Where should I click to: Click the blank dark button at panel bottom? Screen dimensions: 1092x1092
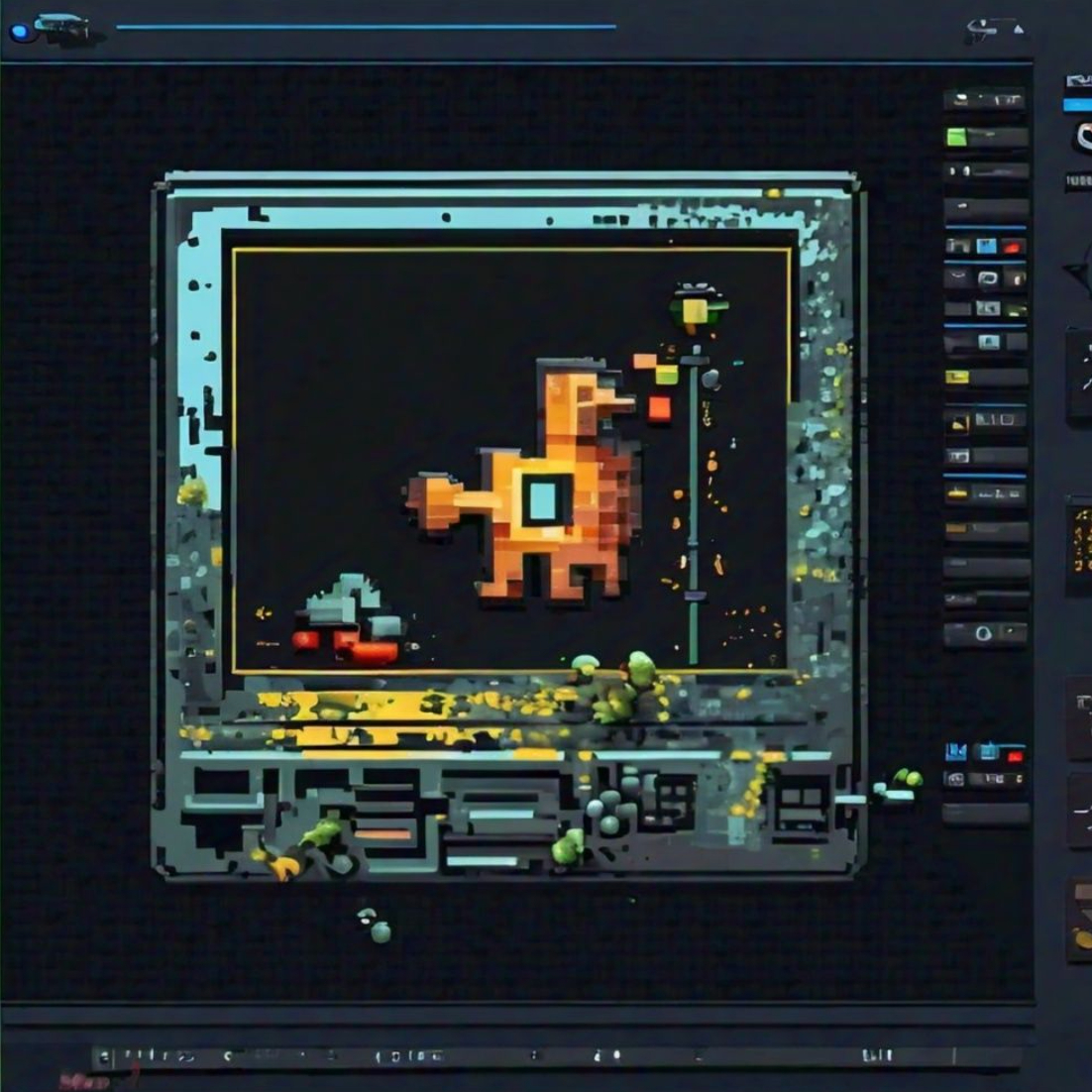coord(985,815)
